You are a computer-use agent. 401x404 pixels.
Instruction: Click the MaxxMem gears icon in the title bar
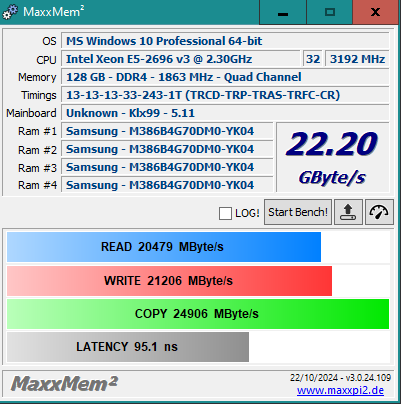click(10, 12)
